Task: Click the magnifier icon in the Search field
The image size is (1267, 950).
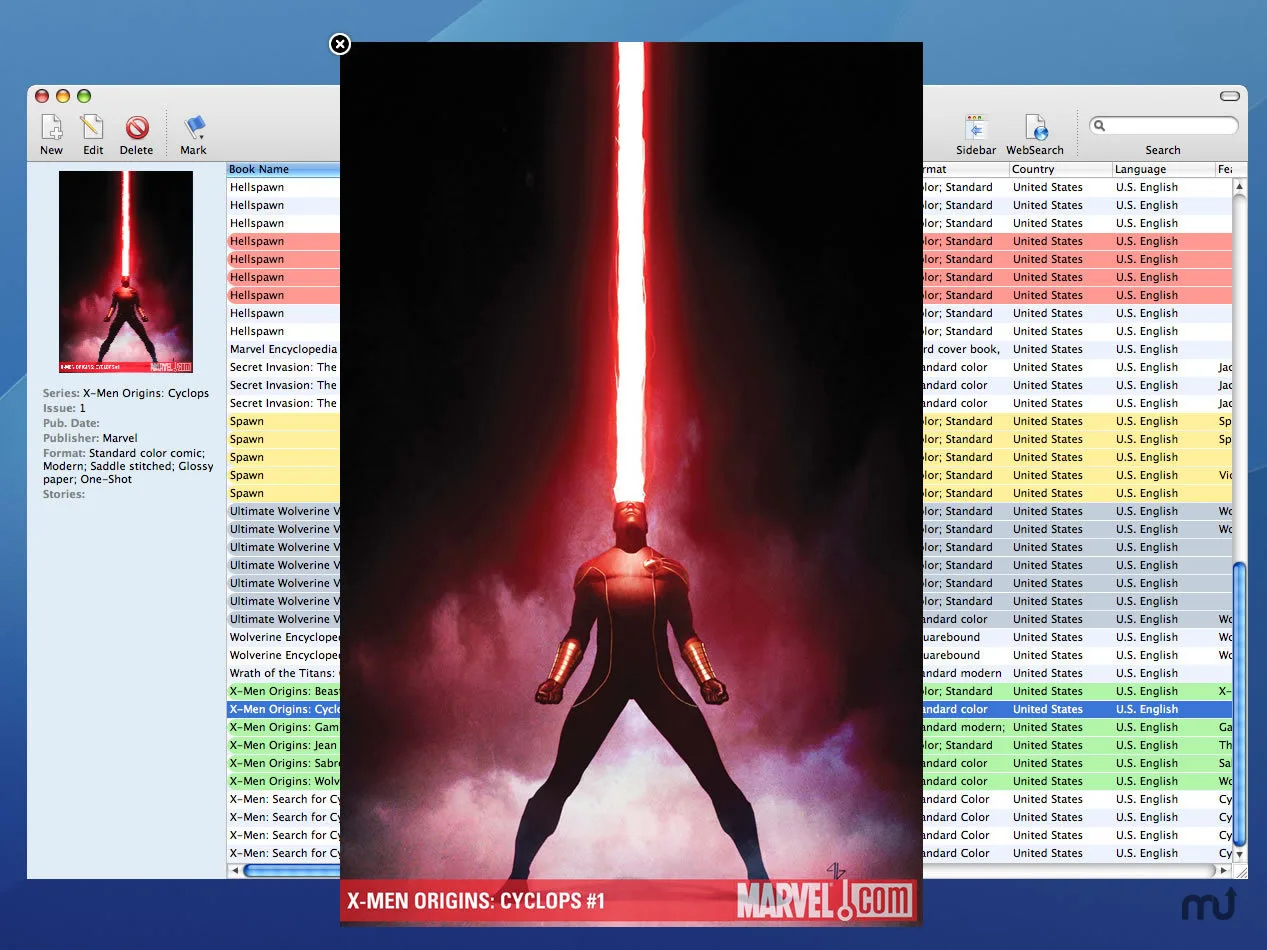Action: [1100, 126]
